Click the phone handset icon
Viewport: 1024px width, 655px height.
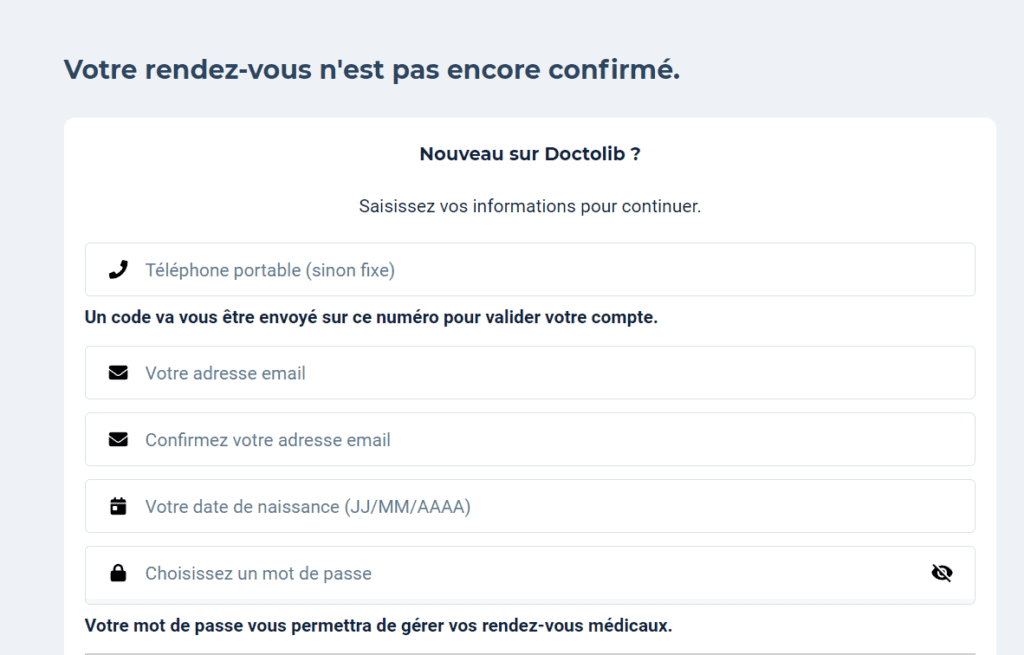pyautogui.click(x=118, y=269)
